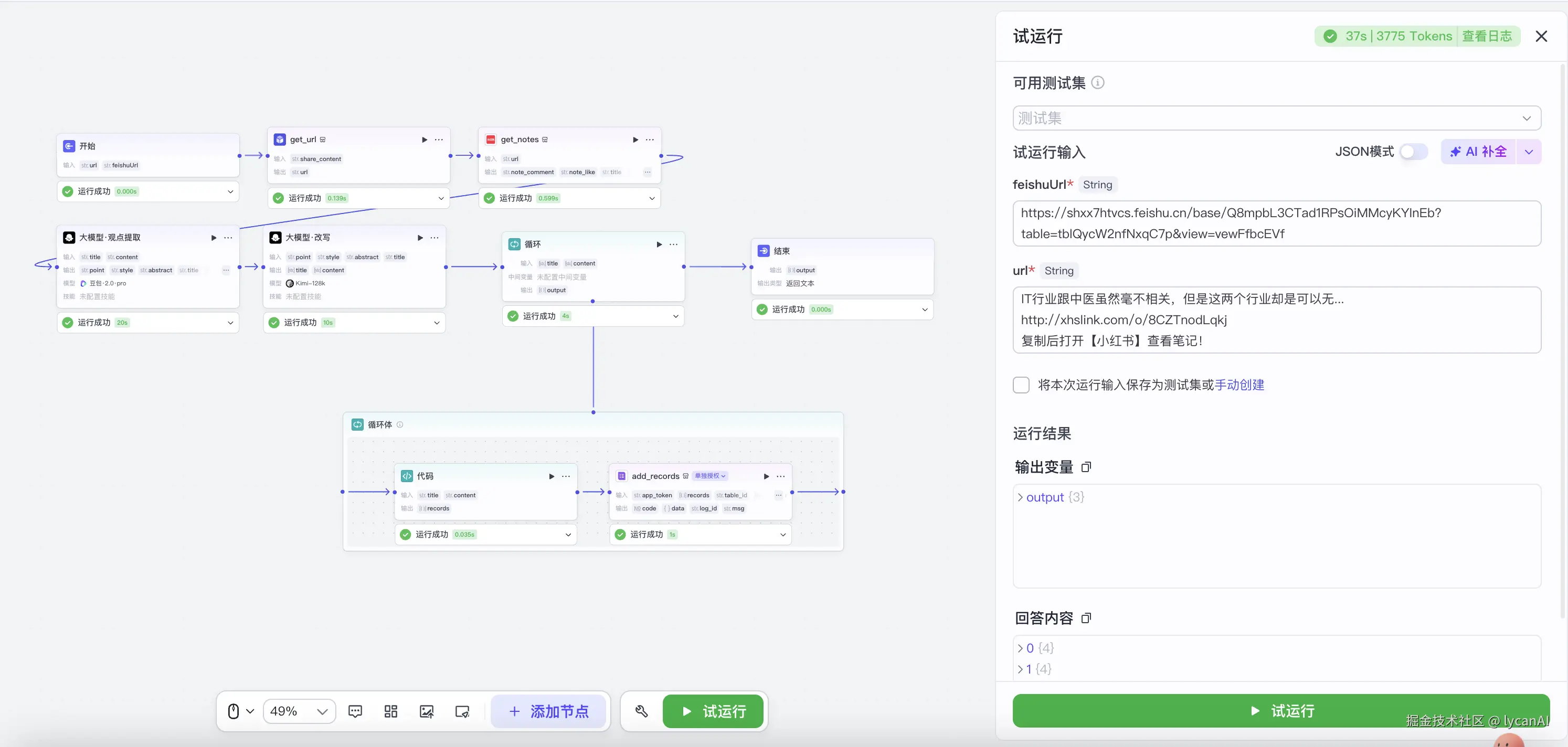
Task: Expand 大模型·改写 run success details
Action: 437,323
